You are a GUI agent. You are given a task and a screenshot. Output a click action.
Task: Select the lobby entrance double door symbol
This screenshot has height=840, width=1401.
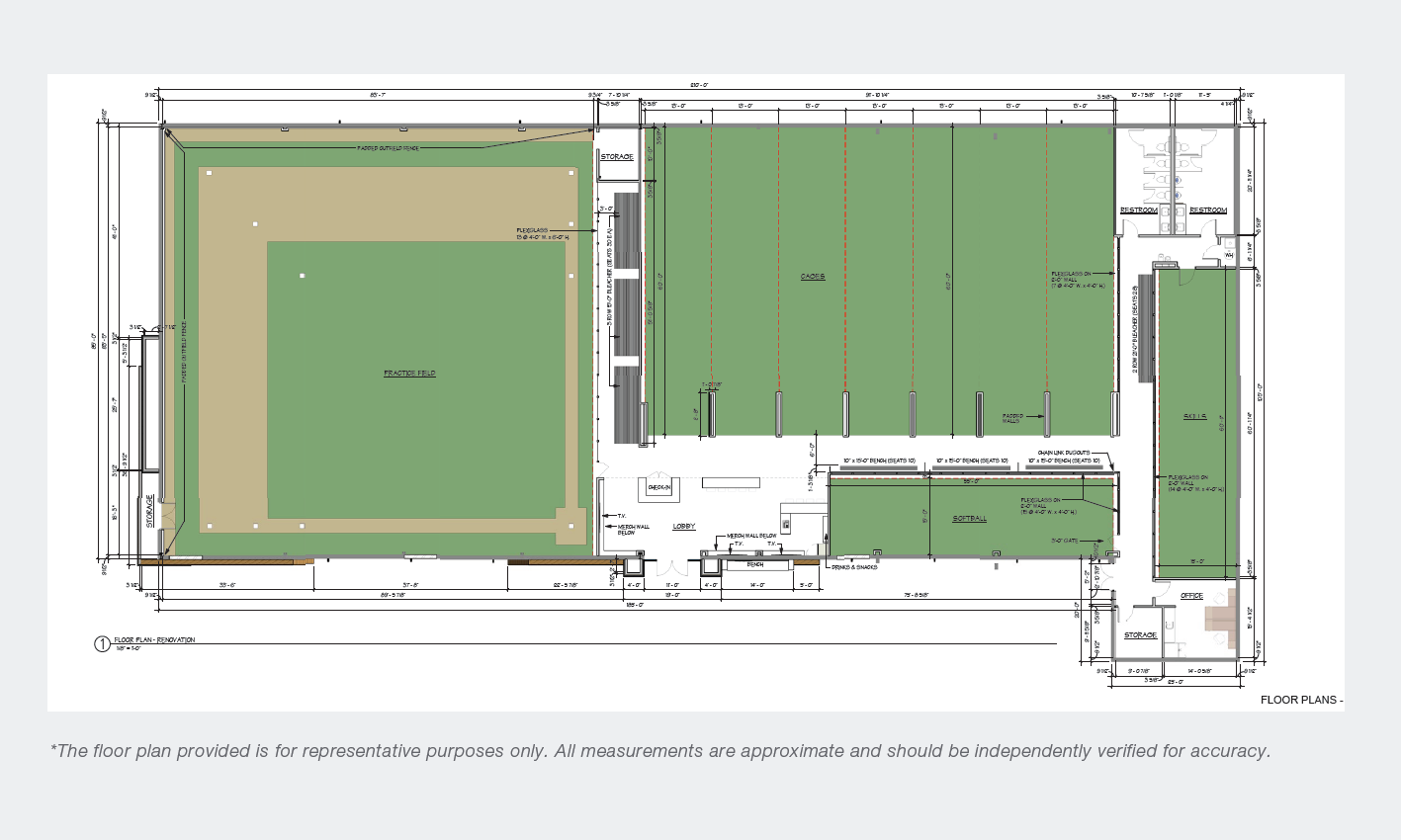click(673, 568)
